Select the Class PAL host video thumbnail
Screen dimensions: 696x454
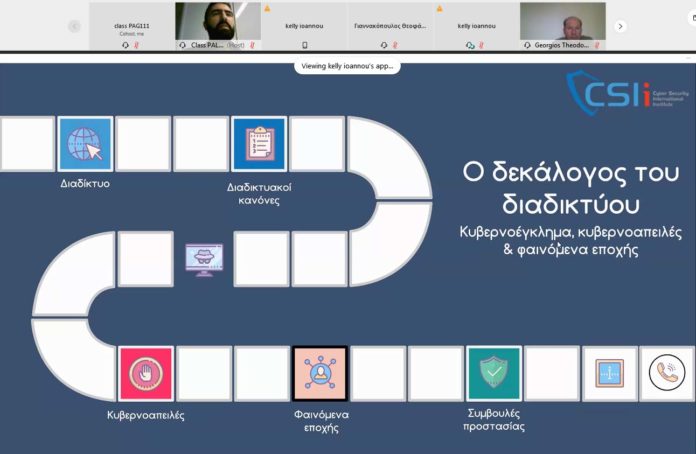coord(218,26)
